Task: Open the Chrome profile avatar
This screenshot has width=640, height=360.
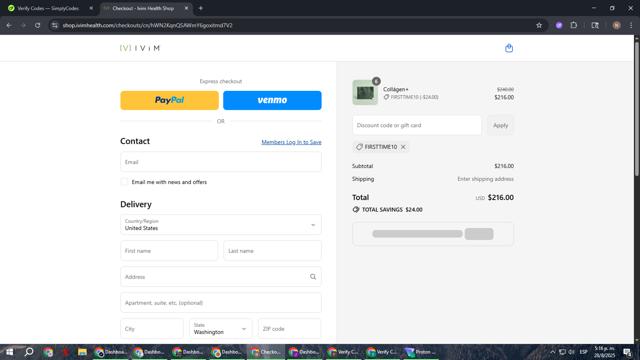Action: tap(616, 25)
